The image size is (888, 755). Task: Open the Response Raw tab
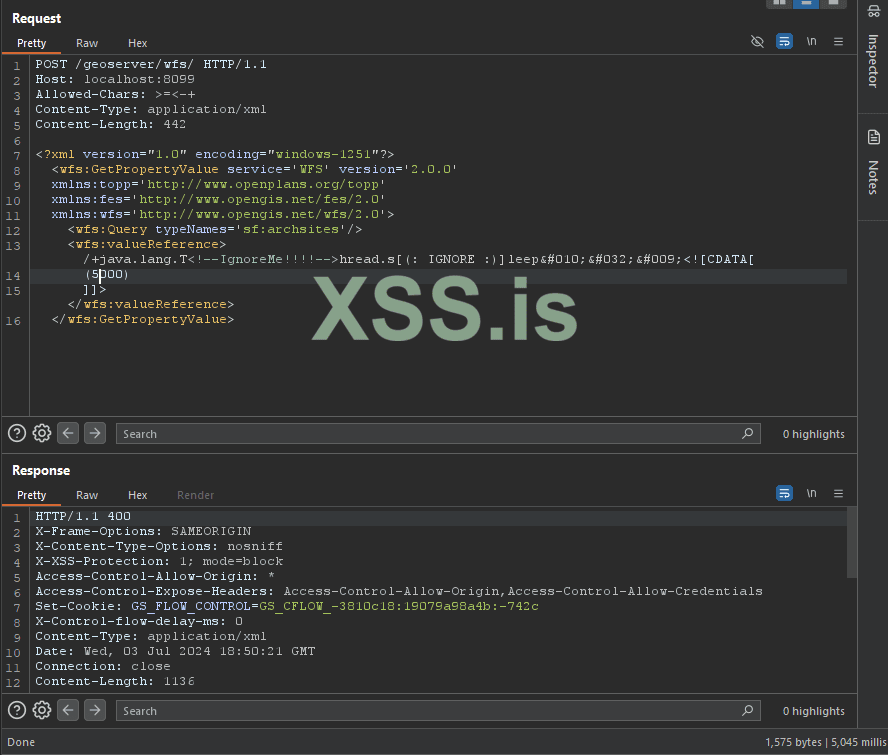click(87, 495)
